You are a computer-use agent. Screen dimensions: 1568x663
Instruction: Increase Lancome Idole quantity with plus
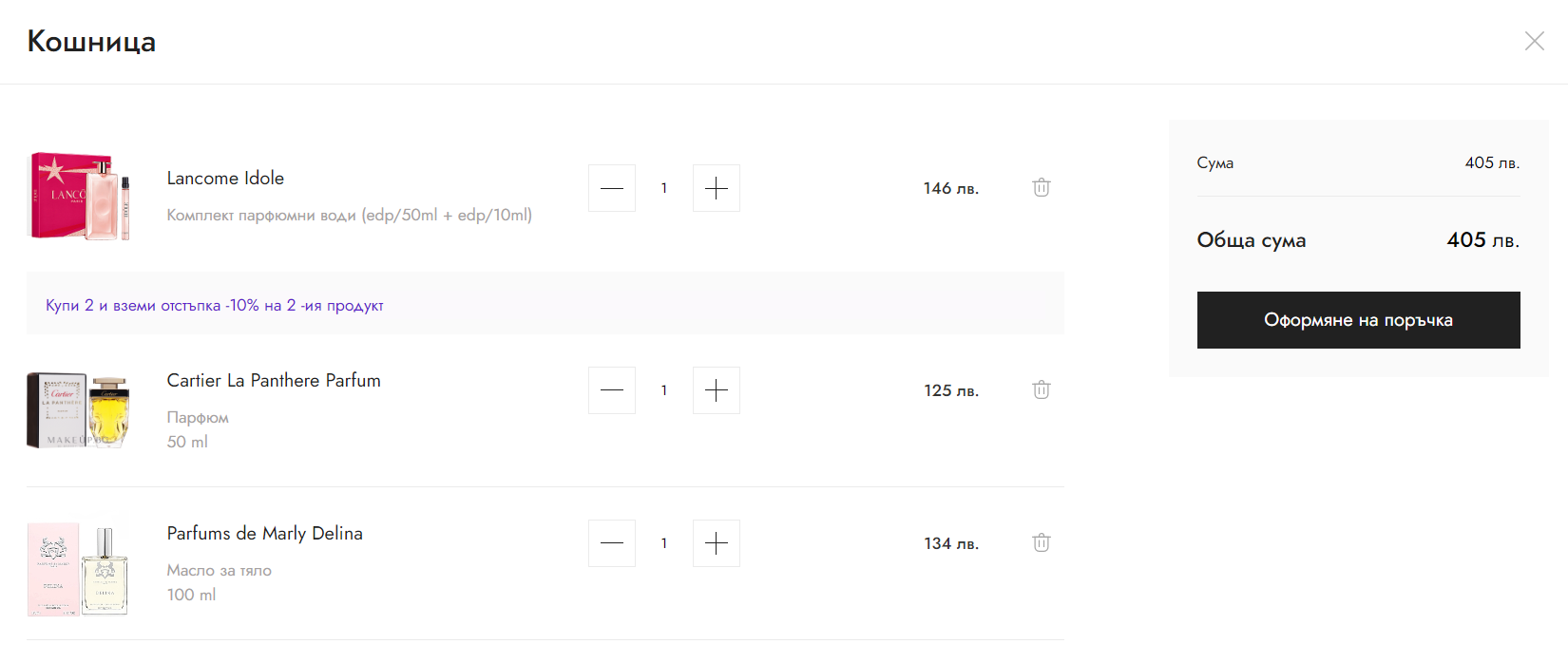tap(717, 188)
